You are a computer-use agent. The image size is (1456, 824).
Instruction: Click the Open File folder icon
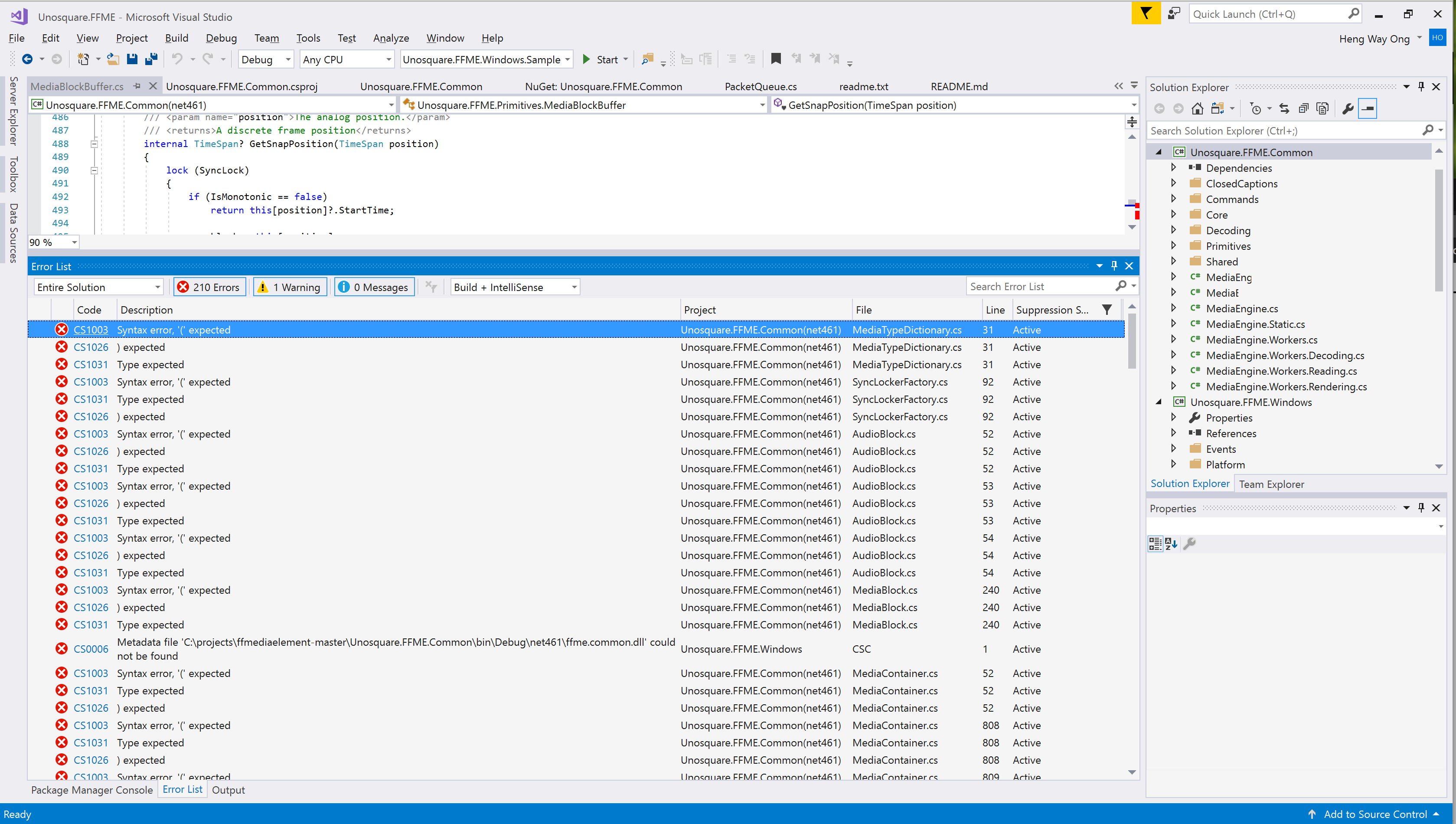click(113, 59)
